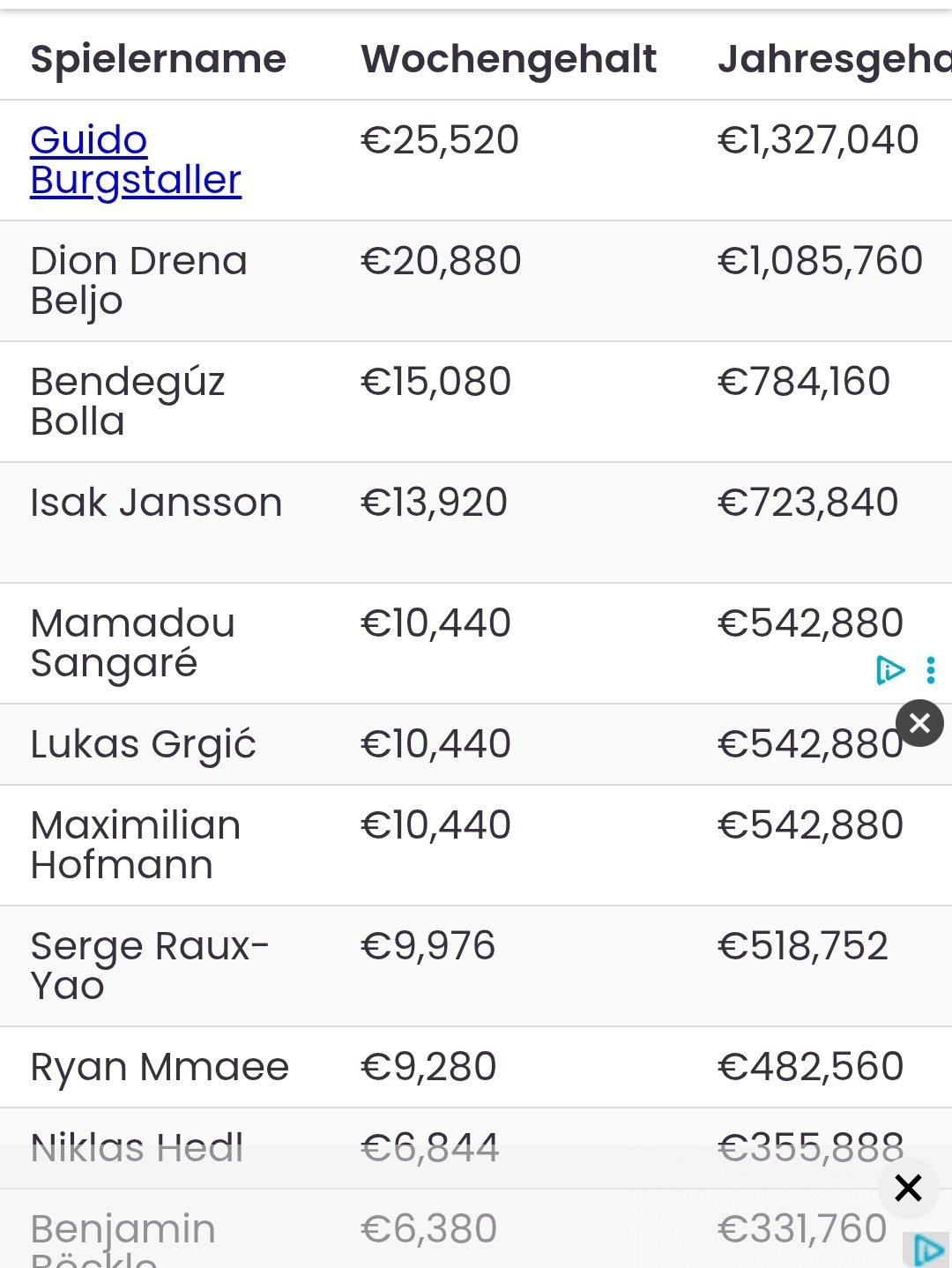Image resolution: width=952 pixels, height=1268 pixels.
Task: Select Benjamin Böckle's weekly salary €6,380
Action: tap(429, 1229)
